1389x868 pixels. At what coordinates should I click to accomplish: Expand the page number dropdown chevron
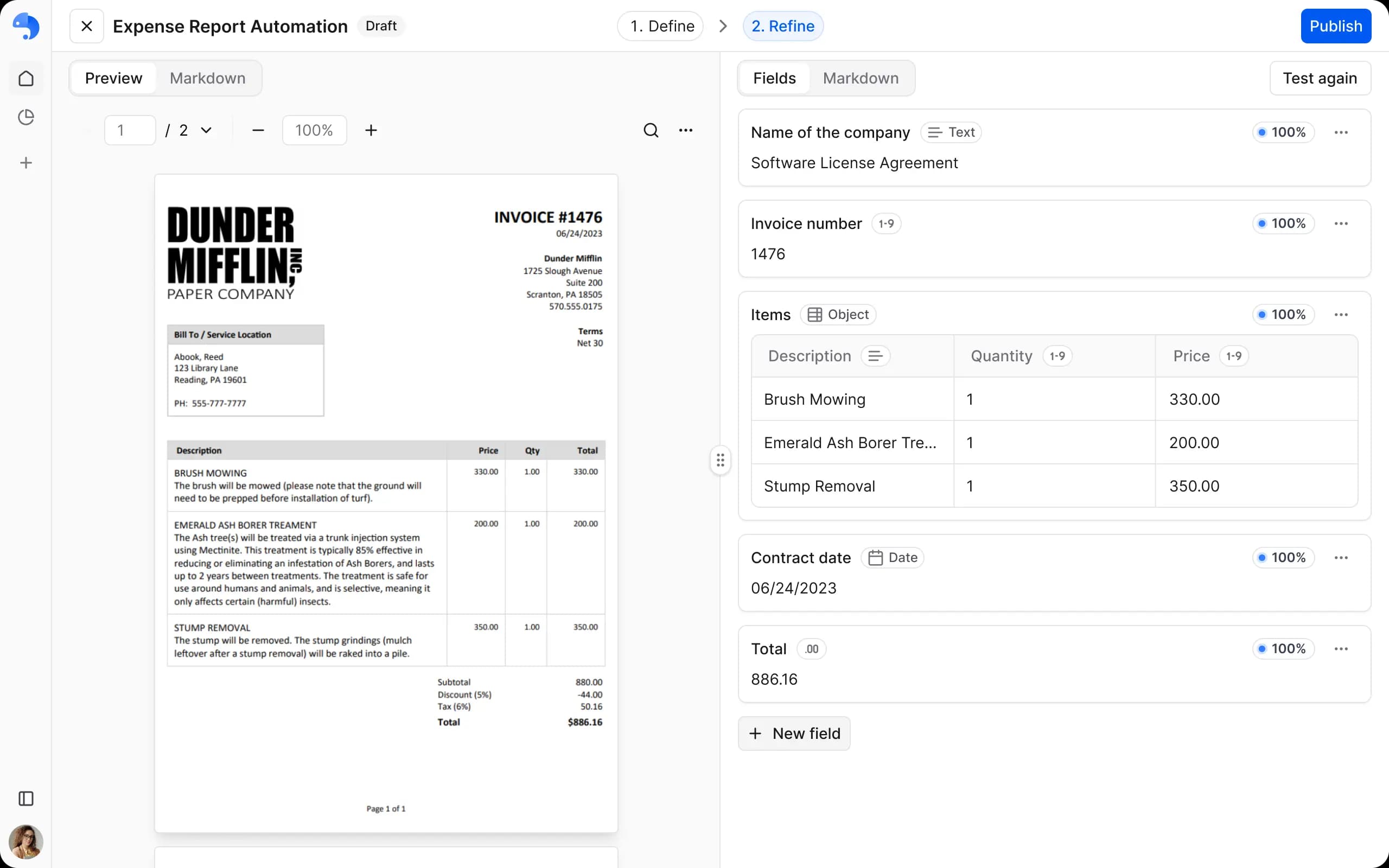(206, 130)
